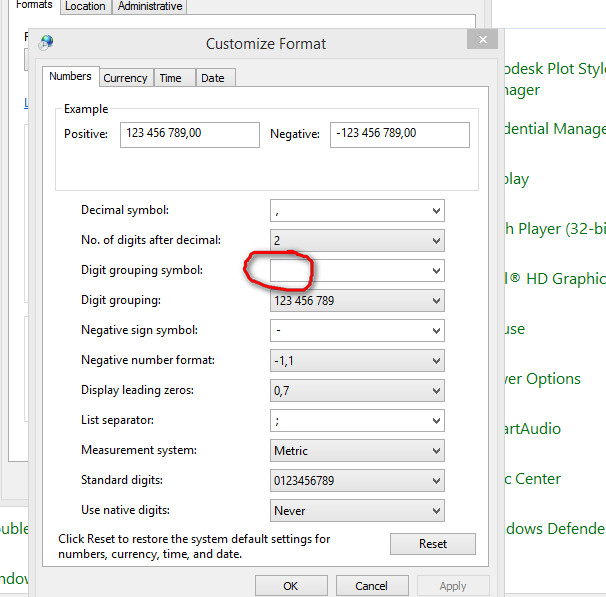This screenshot has height=597, width=606.
Task: Open the Use native digits dropdown
Action: pyautogui.click(x=357, y=510)
